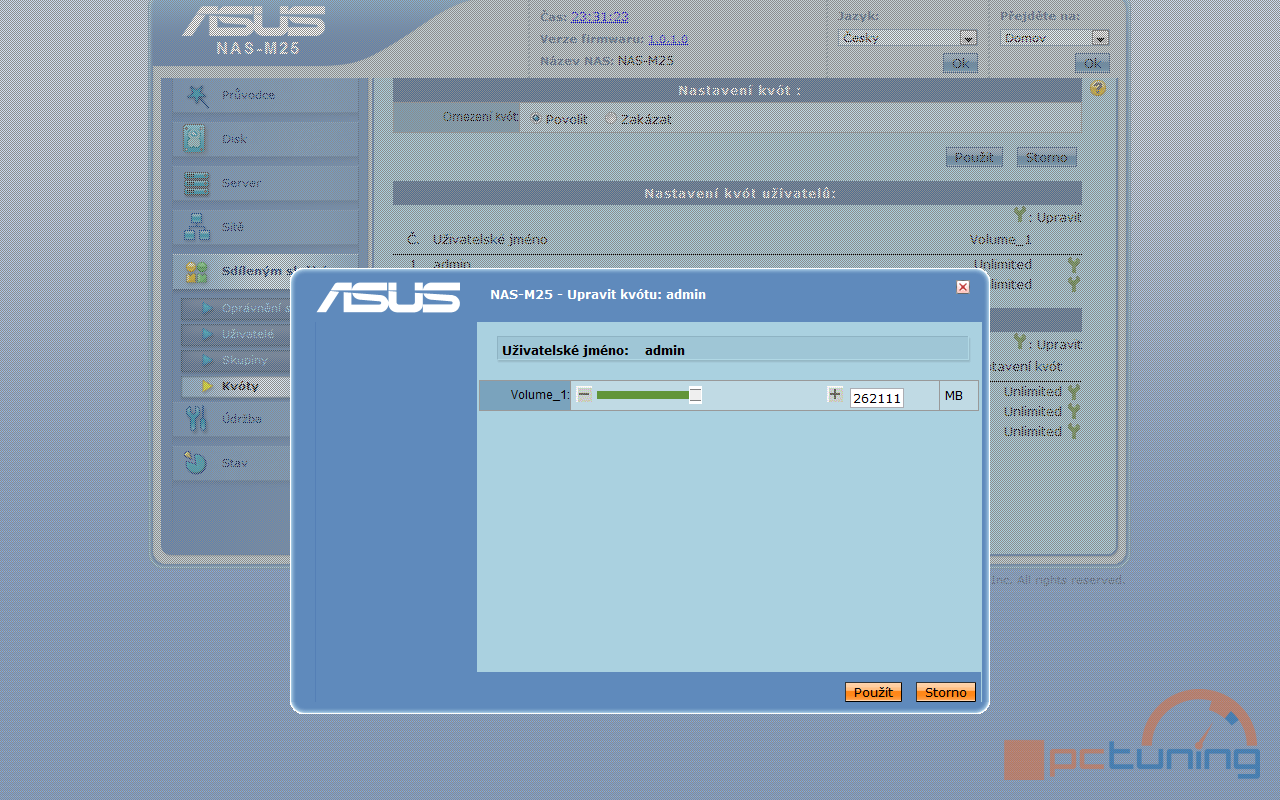The image size is (1280, 800).
Task: Open the Jazyk language dropdown showing Česky
Action: coord(907,38)
